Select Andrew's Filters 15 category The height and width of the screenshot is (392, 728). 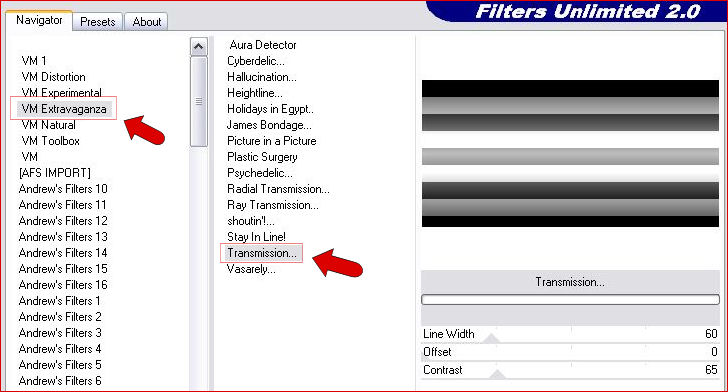[63, 268]
